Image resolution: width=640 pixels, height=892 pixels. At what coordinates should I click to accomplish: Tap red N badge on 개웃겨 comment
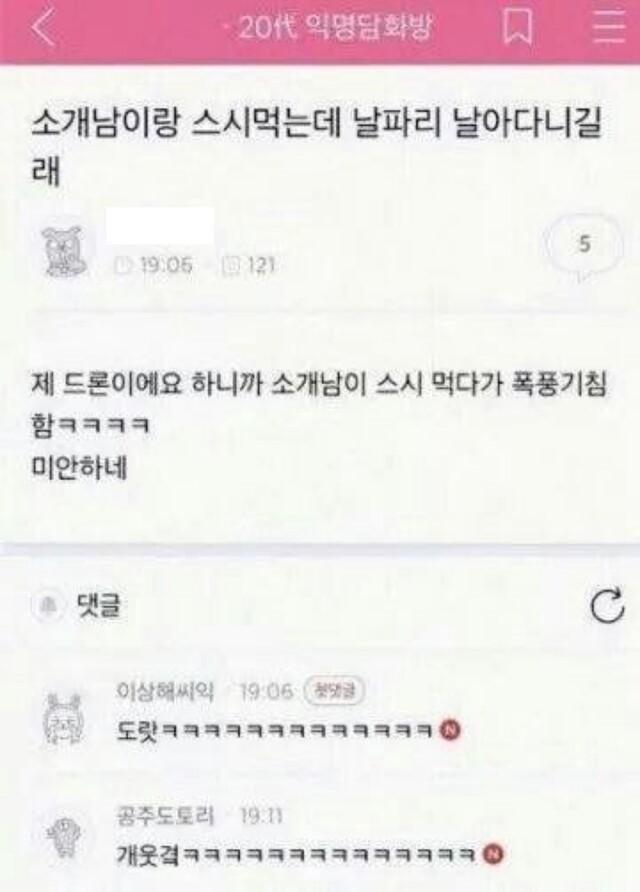493,853
